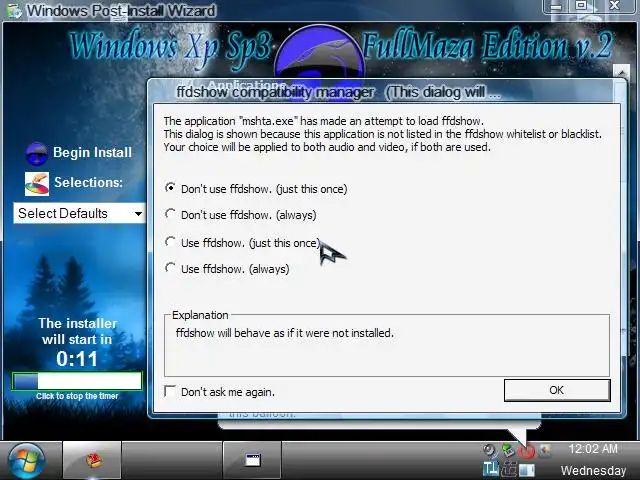Viewport: 640px width, 480px height.
Task: Click Begin Install in the wizard
Action: (92, 153)
